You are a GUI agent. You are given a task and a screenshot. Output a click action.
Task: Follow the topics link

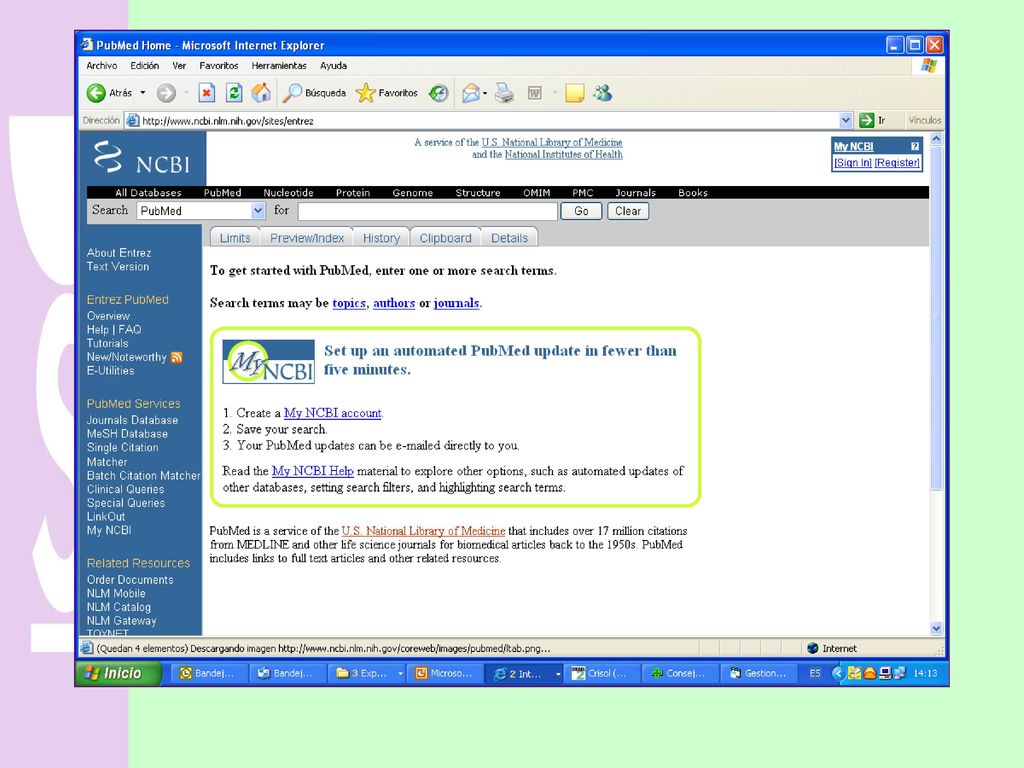(349, 303)
